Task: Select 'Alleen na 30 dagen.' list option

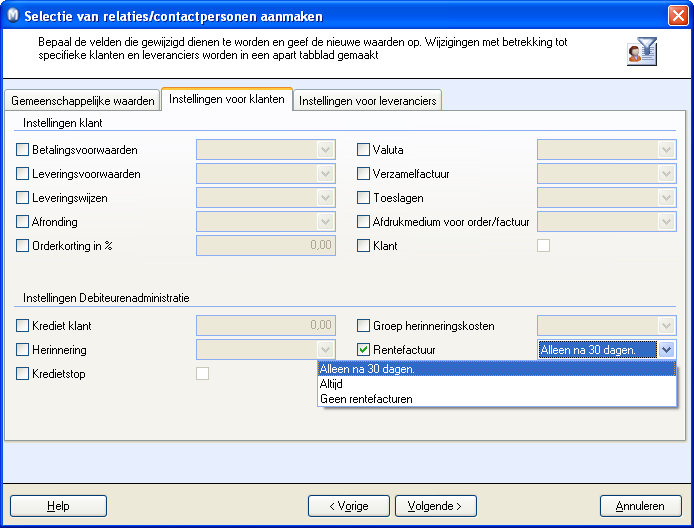Action: coord(497,369)
